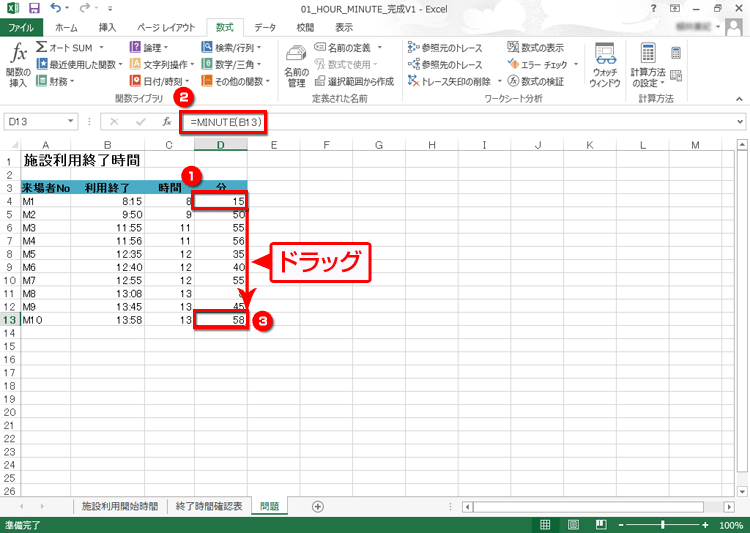Click エラー チェック button
Image resolution: width=750 pixels, height=533 pixels.
pos(538,64)
